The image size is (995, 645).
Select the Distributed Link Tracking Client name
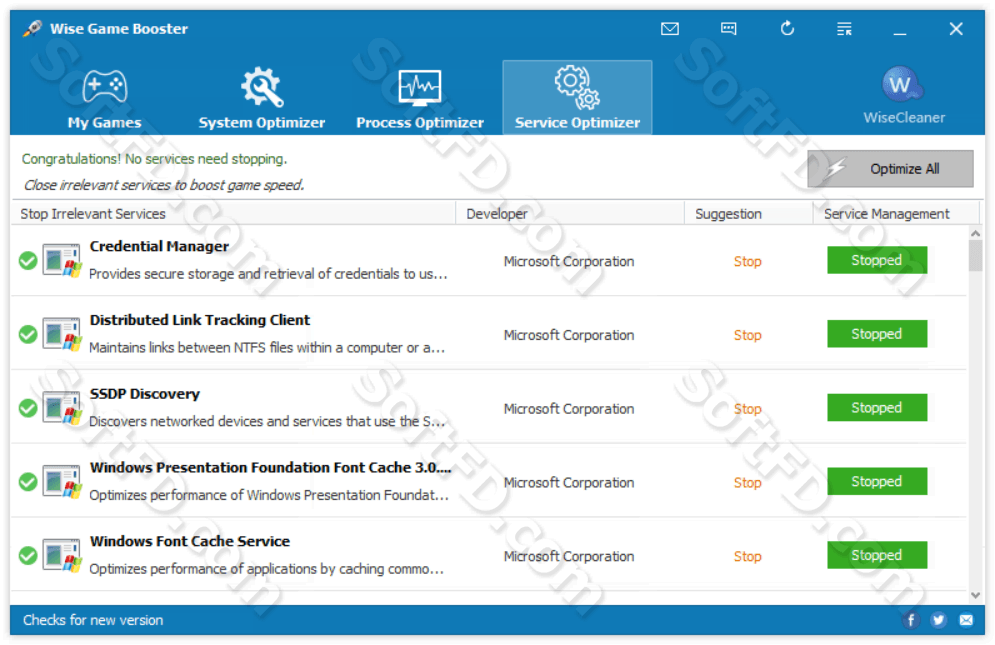click(200, 320)
